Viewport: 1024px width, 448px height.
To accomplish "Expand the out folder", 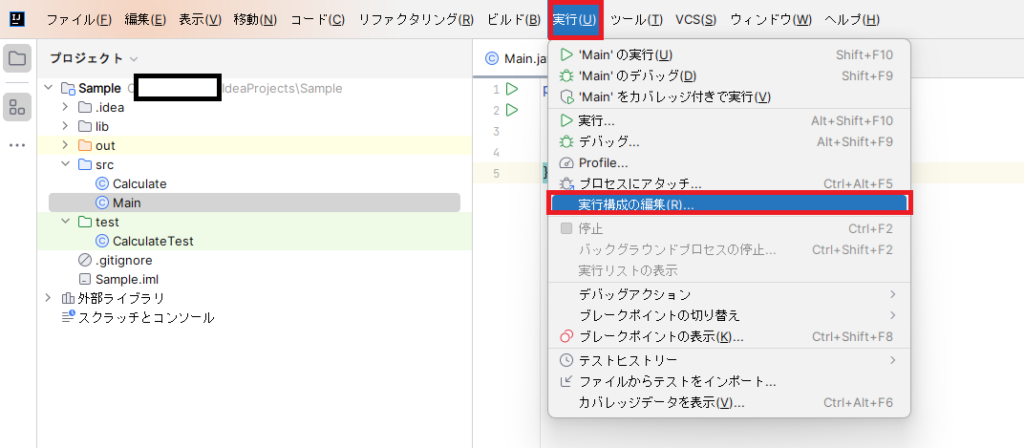I will tap(65, 145).
